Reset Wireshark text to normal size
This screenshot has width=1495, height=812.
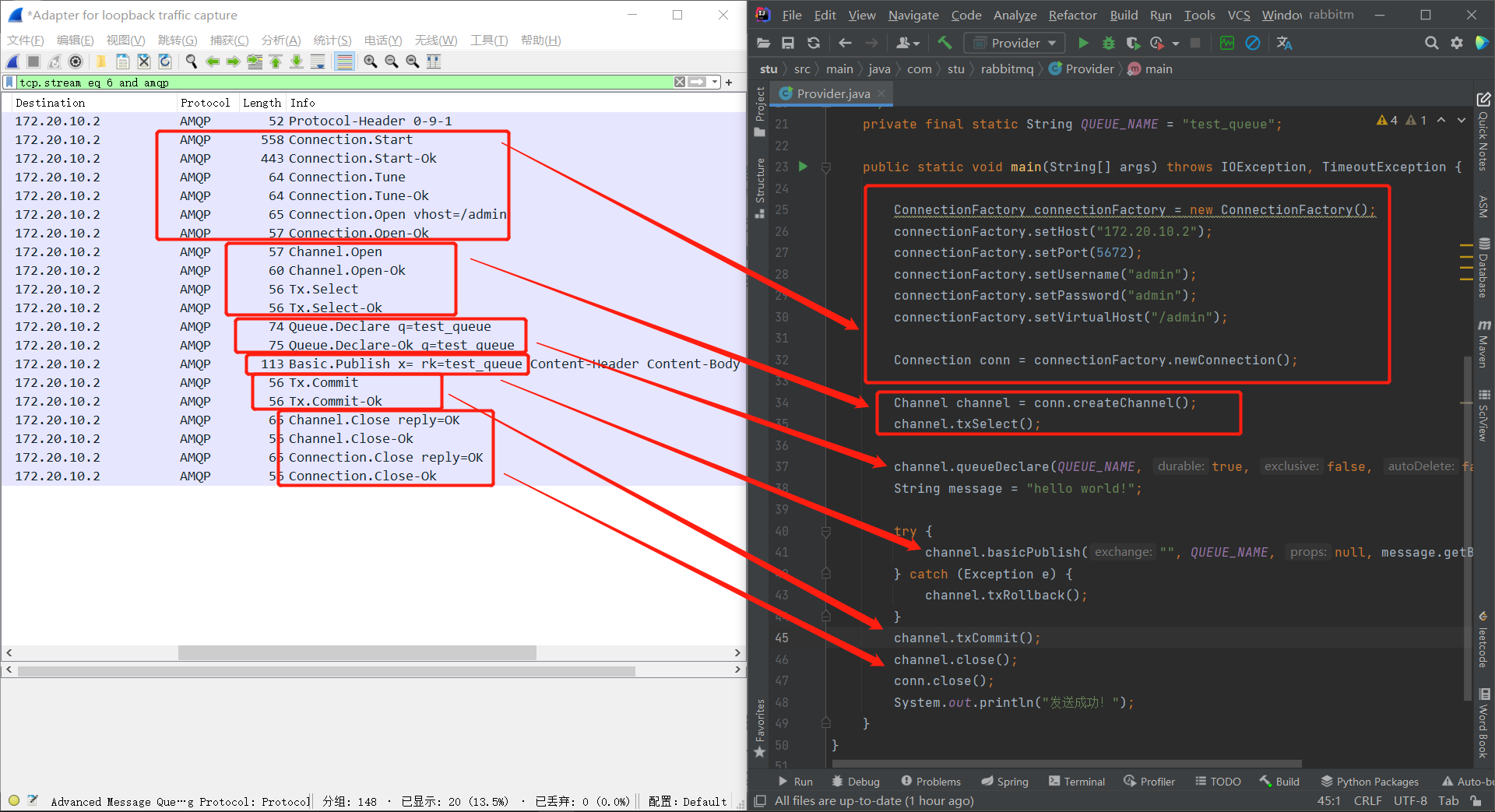(413, 62)
